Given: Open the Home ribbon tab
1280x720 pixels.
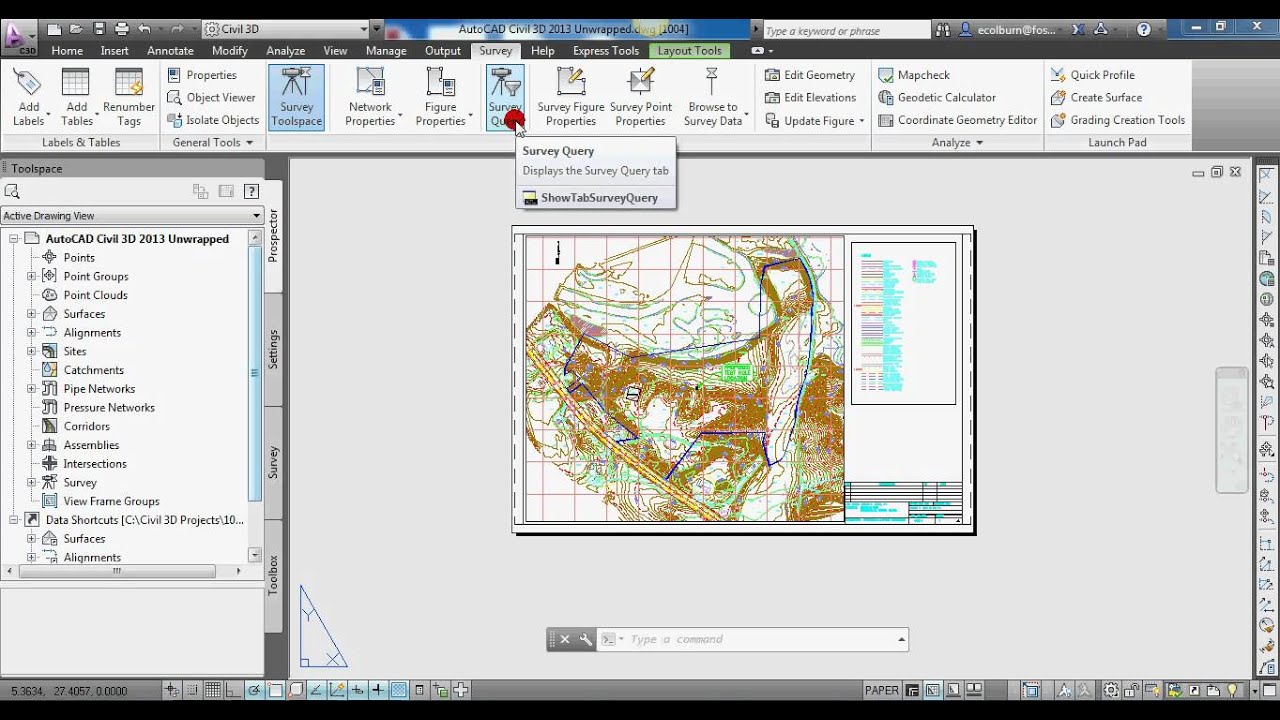Looking at the screenshot, I should [67, 51].
